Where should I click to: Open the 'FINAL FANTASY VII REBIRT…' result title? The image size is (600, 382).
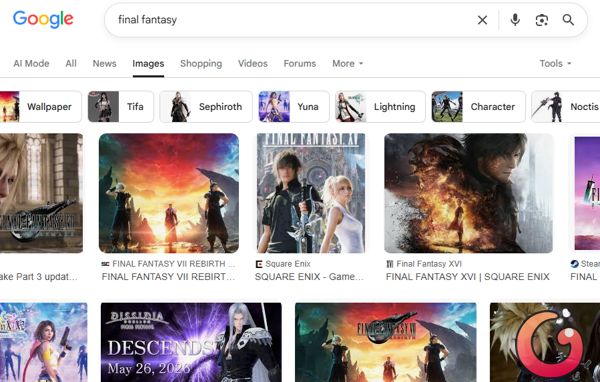click(168, 277)
